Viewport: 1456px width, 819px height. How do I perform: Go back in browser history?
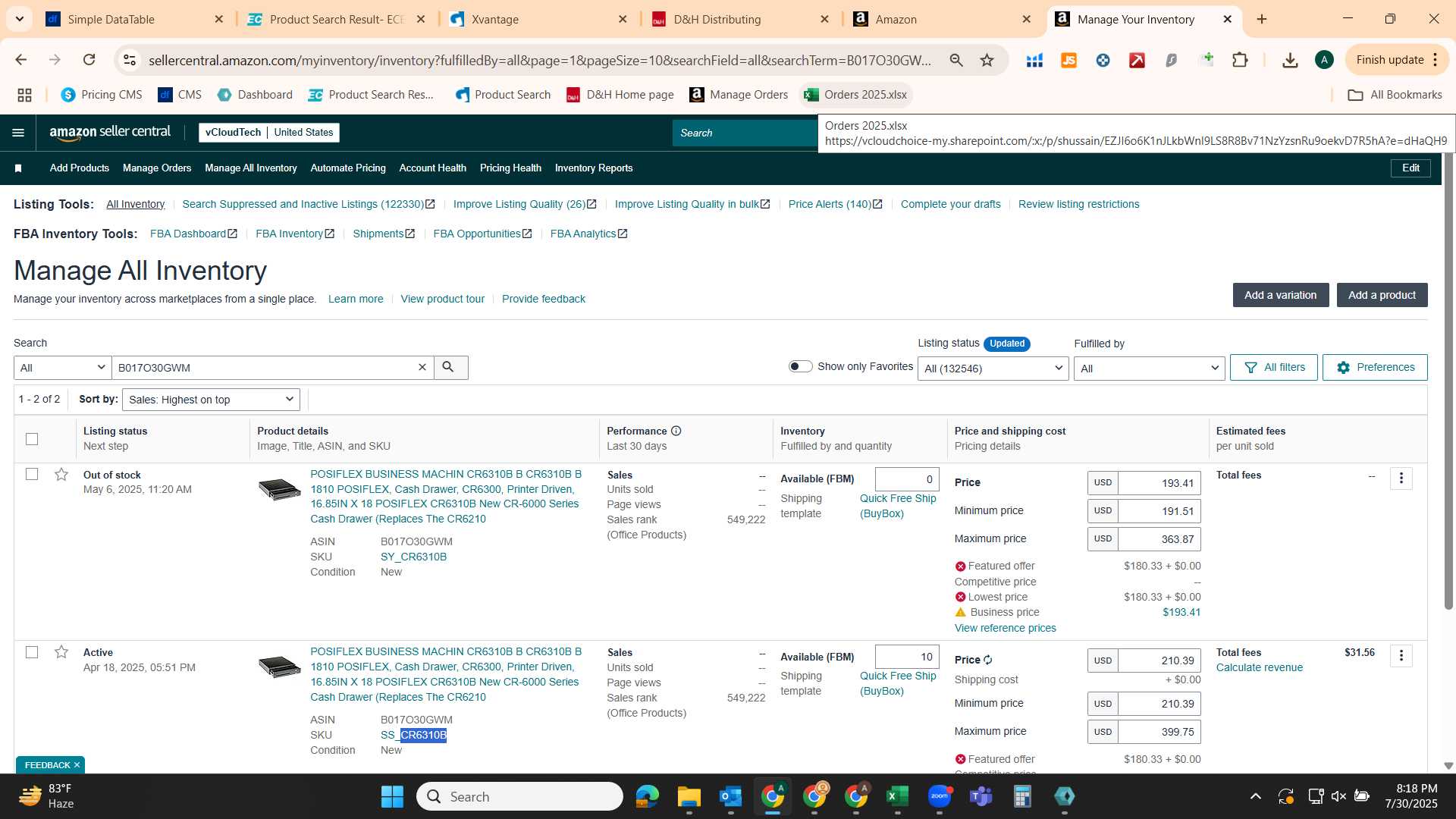click(20, 60)
